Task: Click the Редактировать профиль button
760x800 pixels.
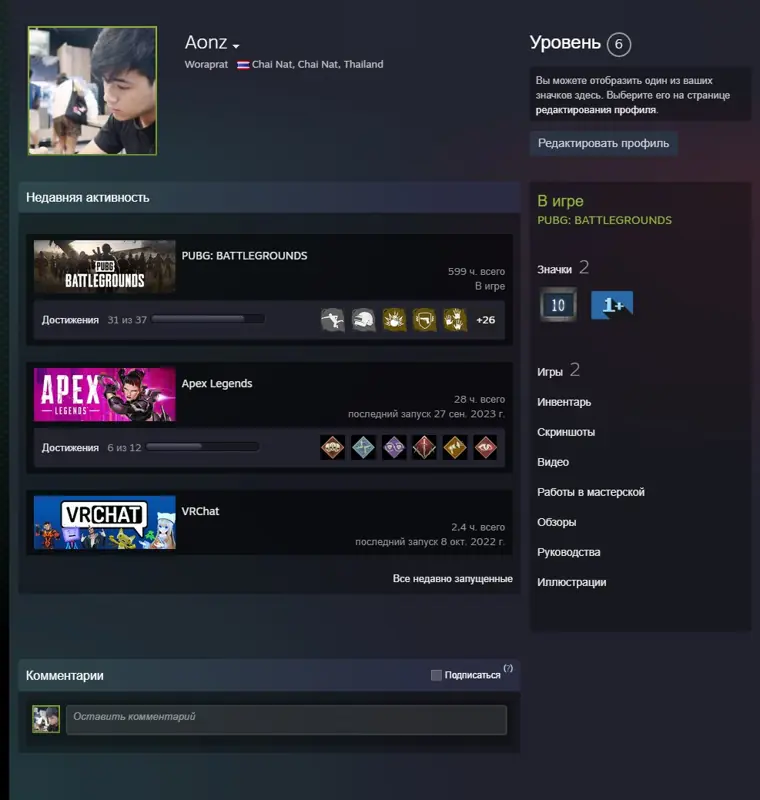Action: tap(603, 143)
